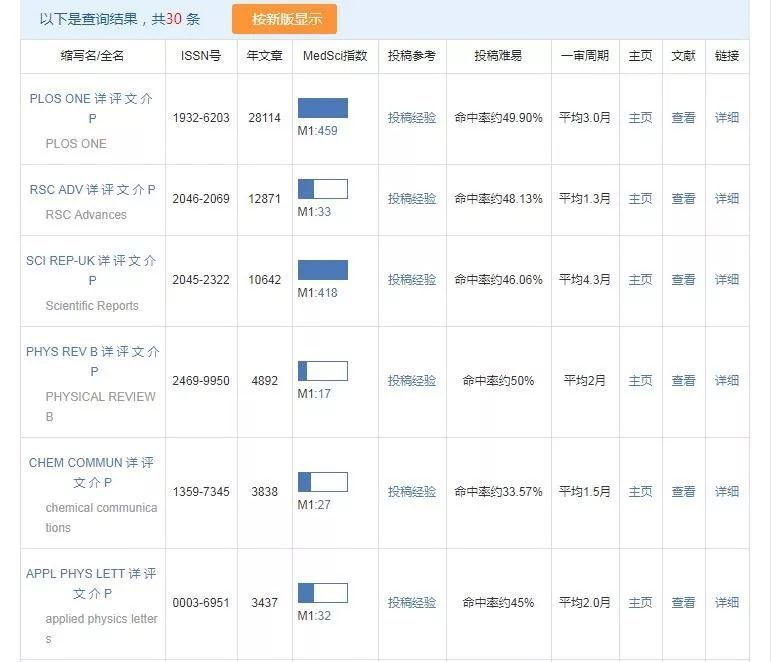The height and width of the screenshot is (662, 773).
Task: Click the MedSci index bar for PLOS ONE
Action: pyautogui.click(x=323, y=108)
